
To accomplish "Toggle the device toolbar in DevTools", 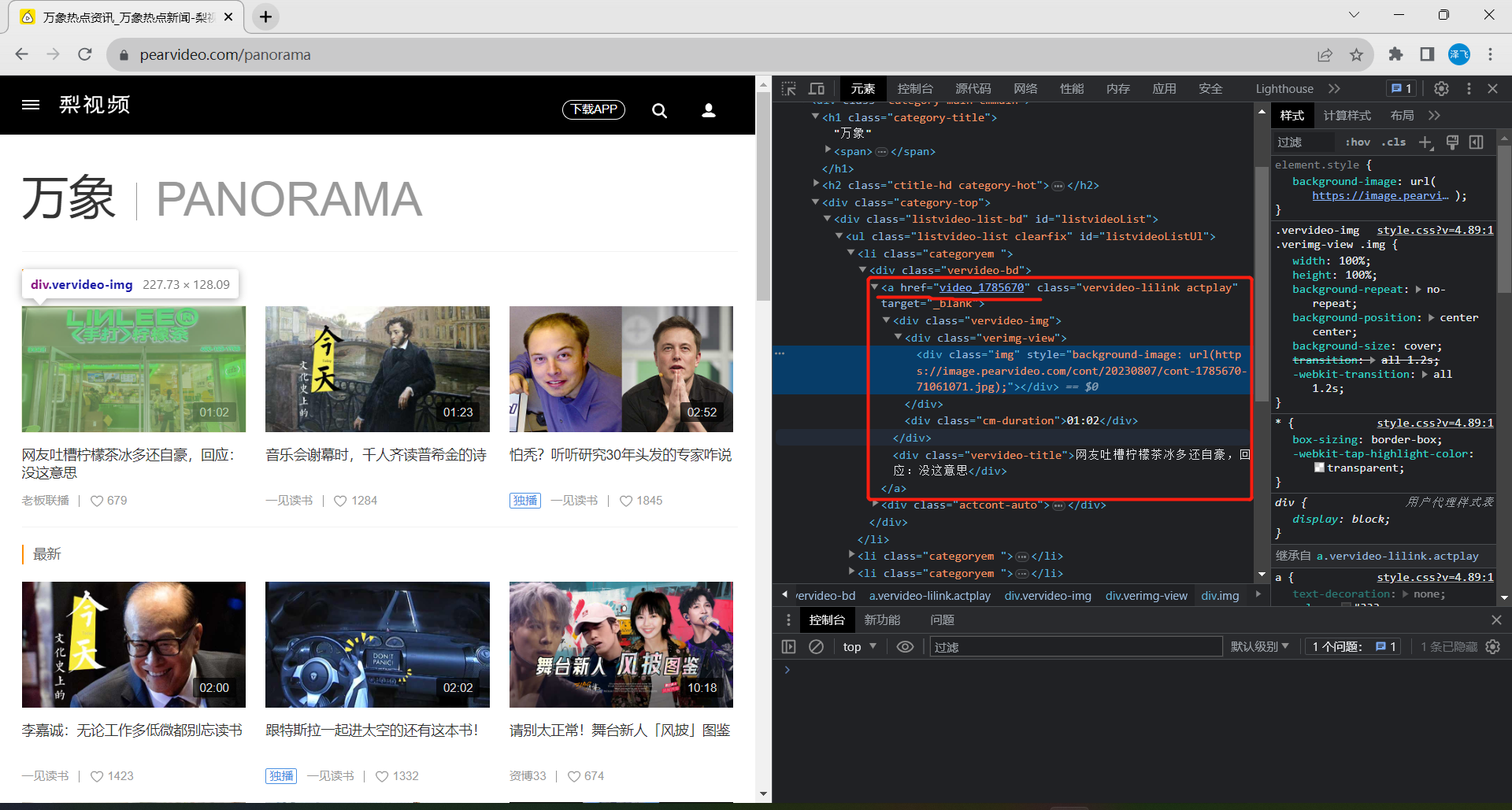I will click(817, 89).
